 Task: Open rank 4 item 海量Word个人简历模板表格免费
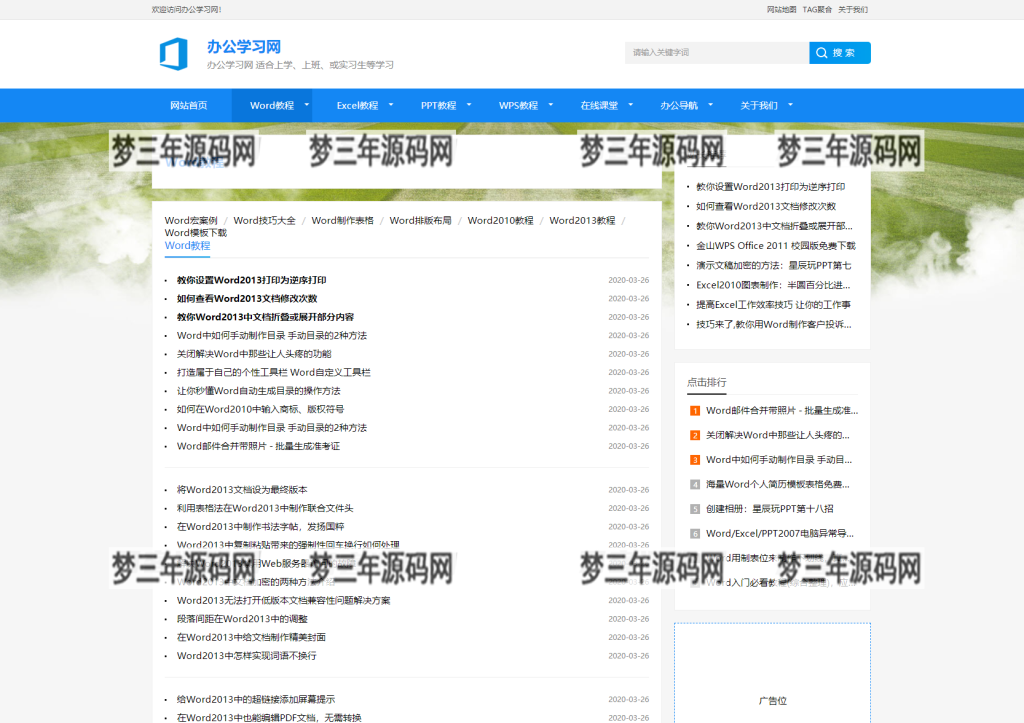[778, 485]
